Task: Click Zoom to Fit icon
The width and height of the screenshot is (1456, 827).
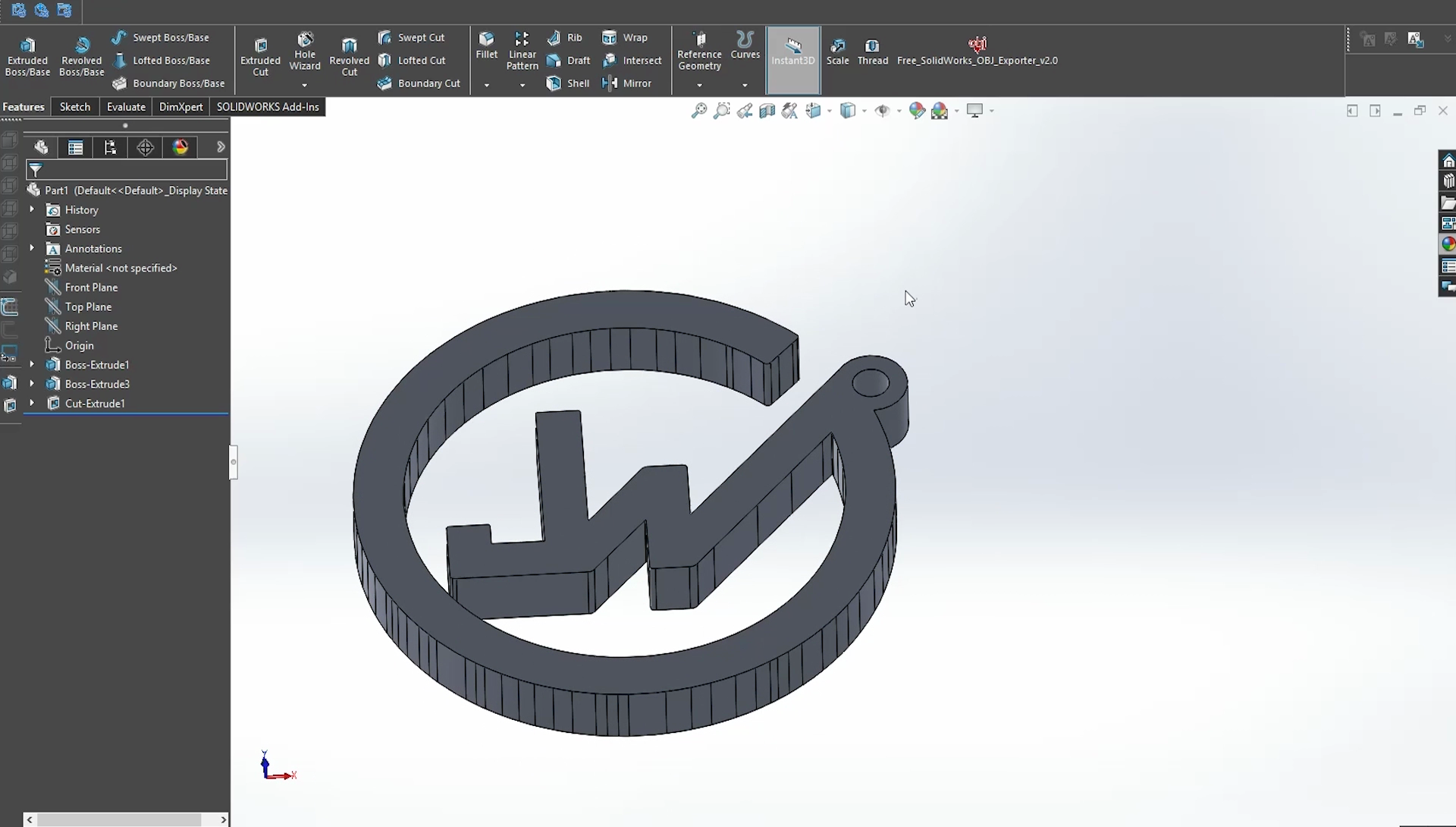Action: (698, 111)
